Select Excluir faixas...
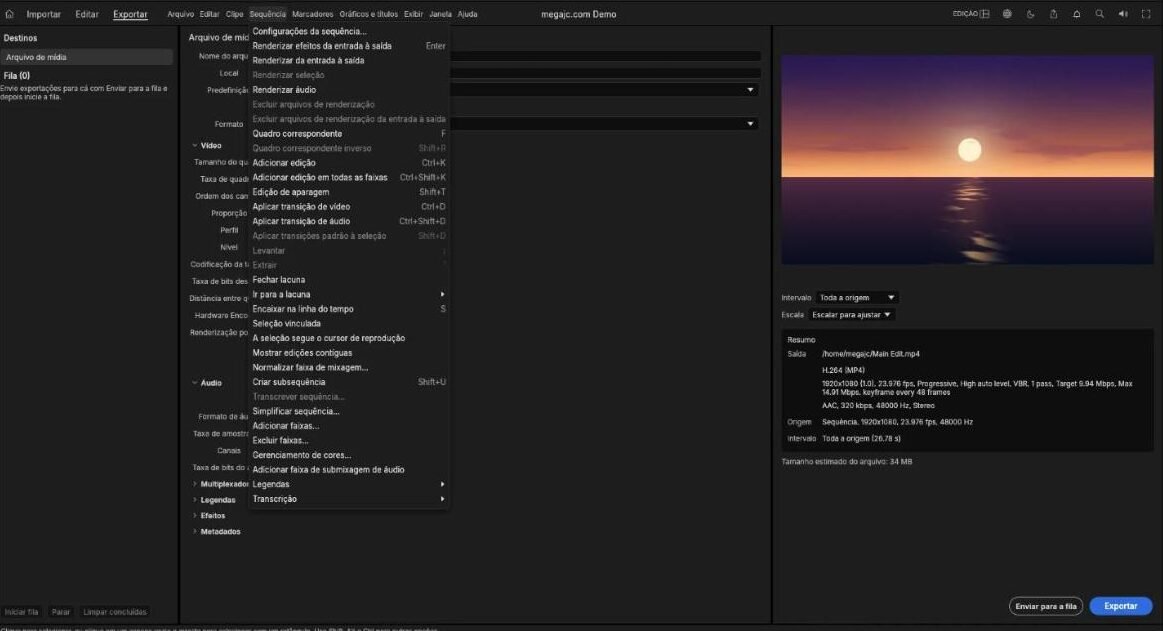 tap(348, 440)
